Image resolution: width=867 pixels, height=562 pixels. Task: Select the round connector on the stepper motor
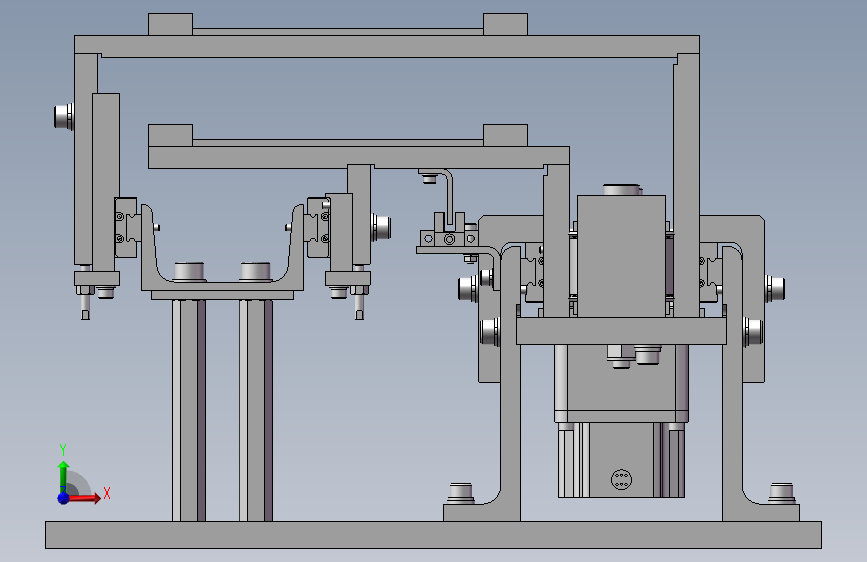click(621, 479)
